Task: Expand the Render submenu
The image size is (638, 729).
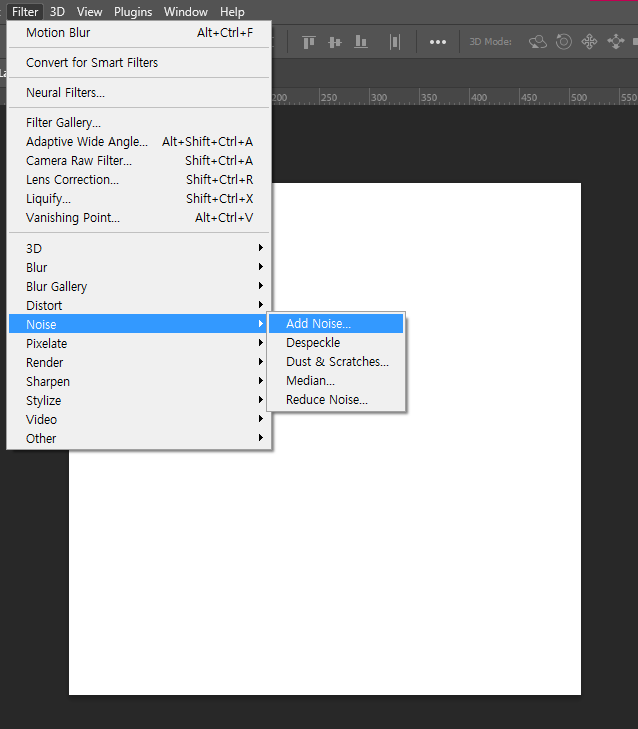Action: (139, 362)
